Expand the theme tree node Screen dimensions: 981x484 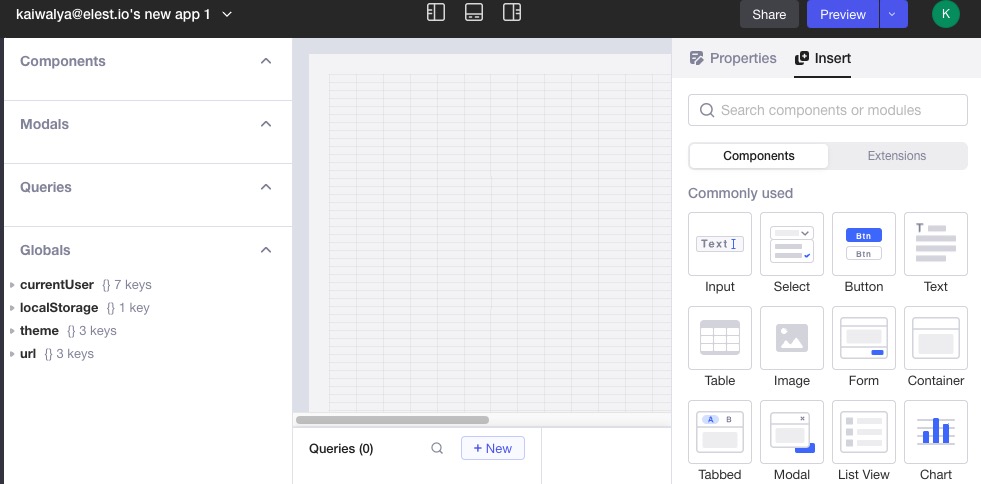click(x=12, y=331)
